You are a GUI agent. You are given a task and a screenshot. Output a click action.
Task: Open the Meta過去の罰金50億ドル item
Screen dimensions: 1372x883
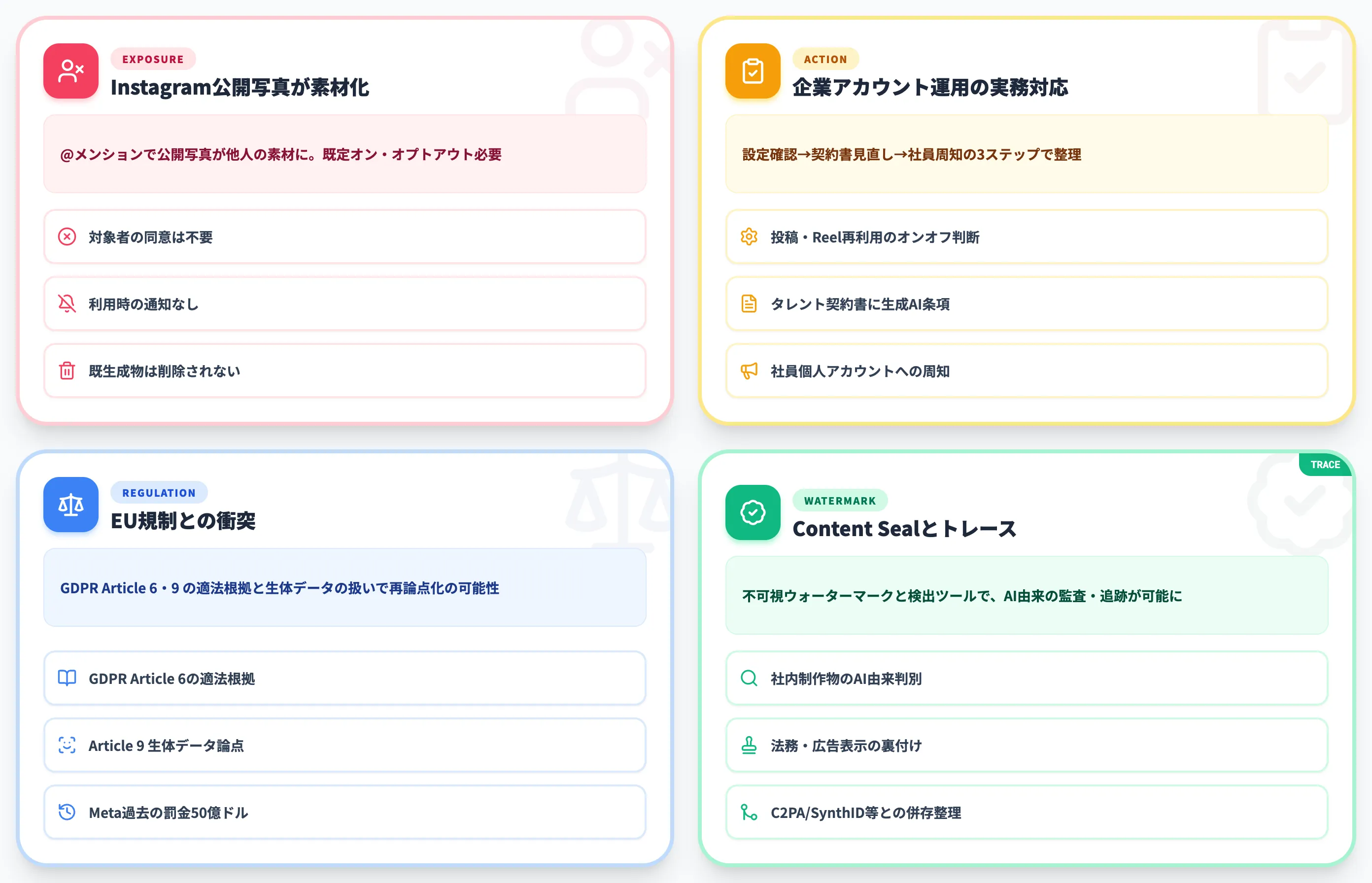(345, 813)
